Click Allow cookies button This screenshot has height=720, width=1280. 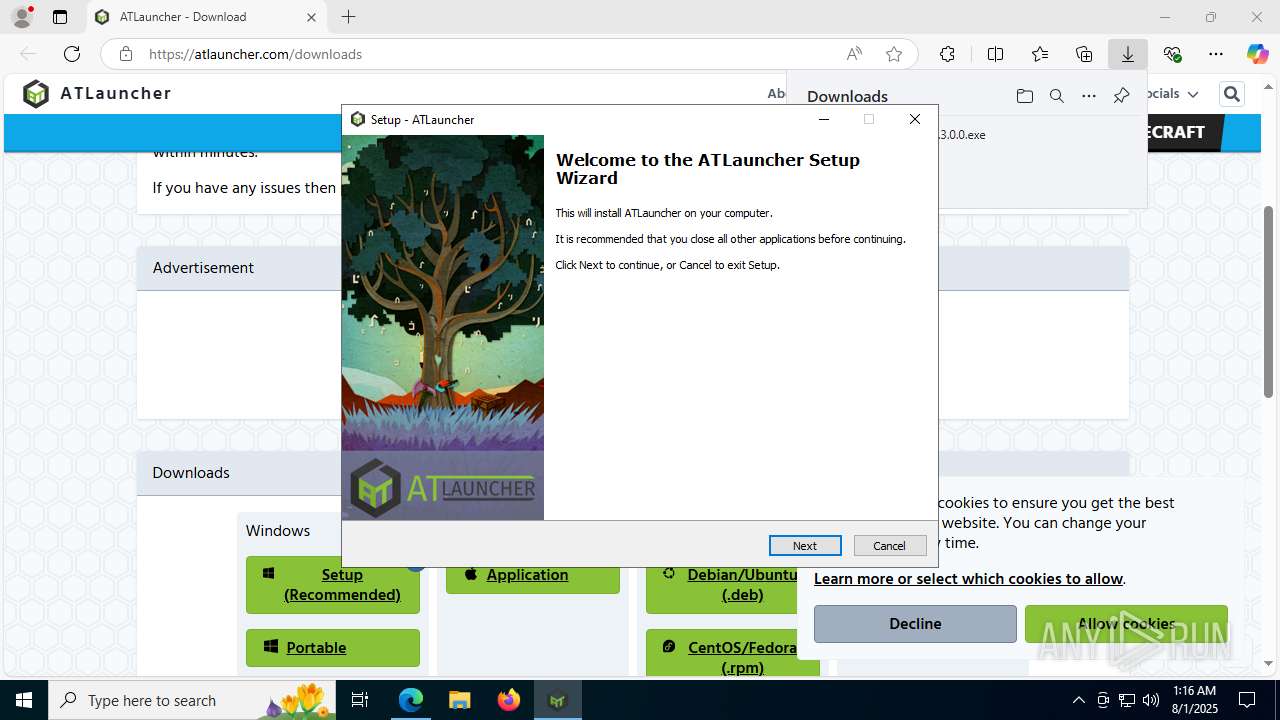1126,624
